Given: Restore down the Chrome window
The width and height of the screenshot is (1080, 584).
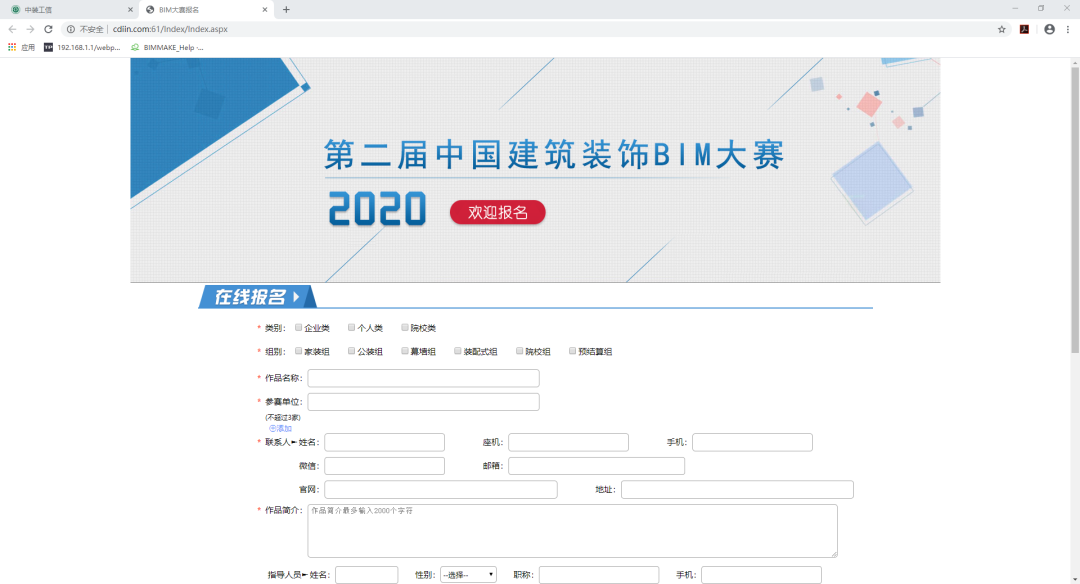Looking at the screenshot, I should coord(1041,8).
